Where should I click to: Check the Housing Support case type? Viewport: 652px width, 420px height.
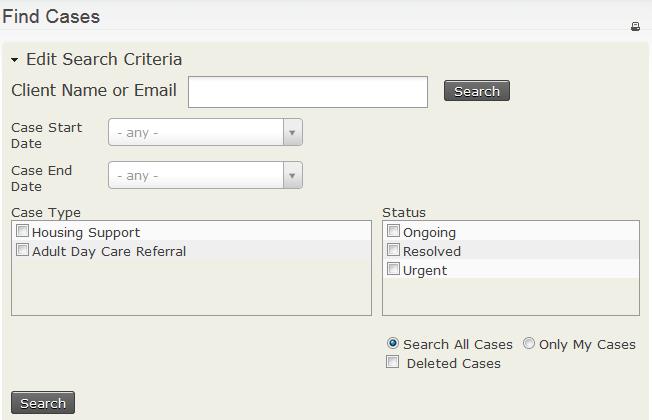pos(23,231)
